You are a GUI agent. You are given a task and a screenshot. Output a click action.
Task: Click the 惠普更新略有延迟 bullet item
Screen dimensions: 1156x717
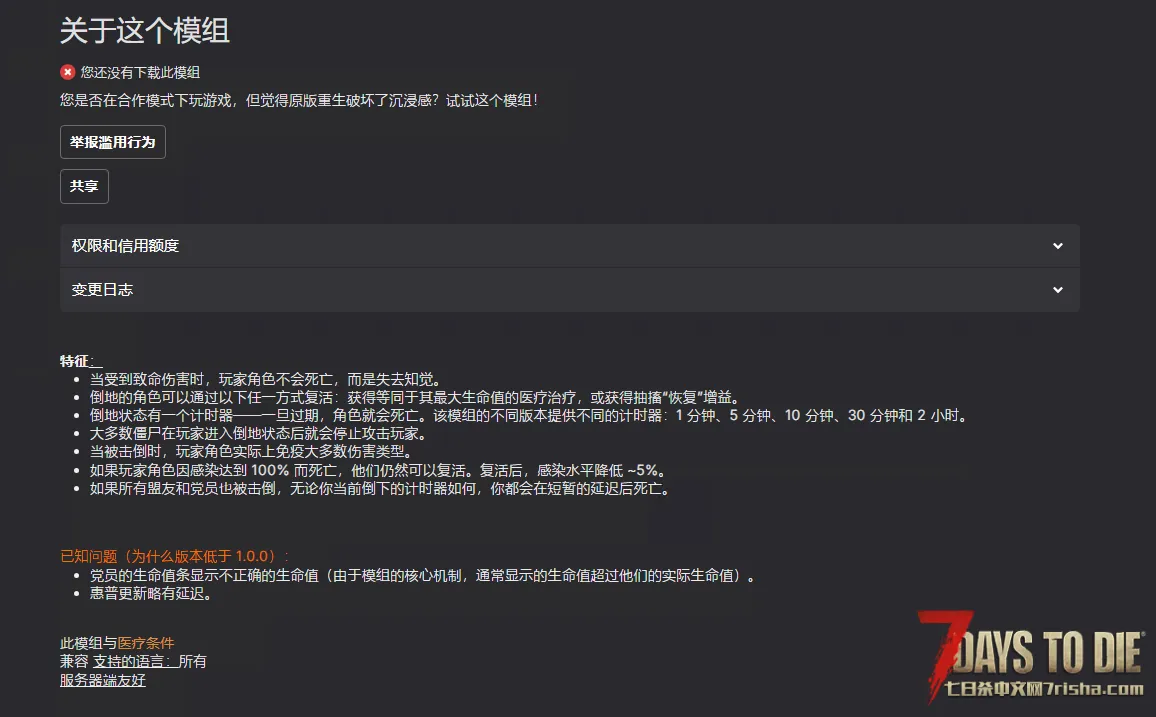pyautogui.click(x=150, y=594)
